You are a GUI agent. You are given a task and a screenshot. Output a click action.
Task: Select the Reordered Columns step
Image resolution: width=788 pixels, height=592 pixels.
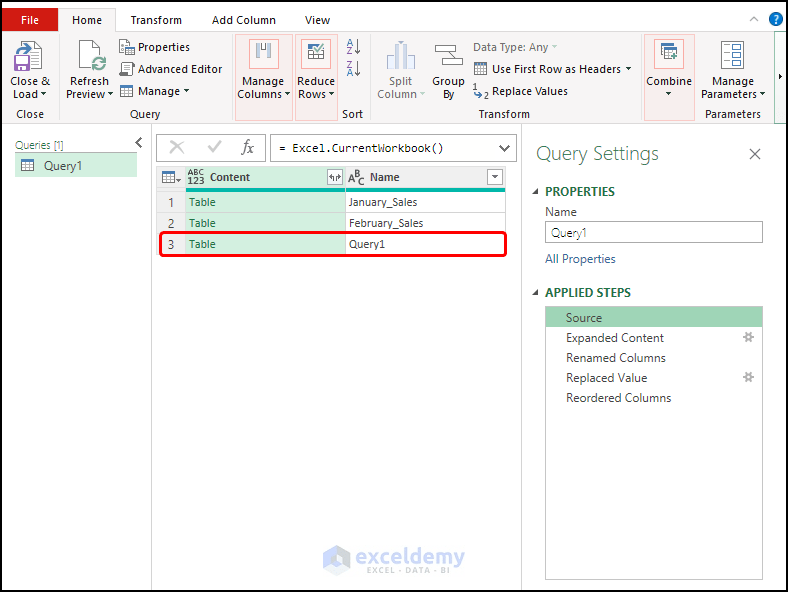(654, 398)
